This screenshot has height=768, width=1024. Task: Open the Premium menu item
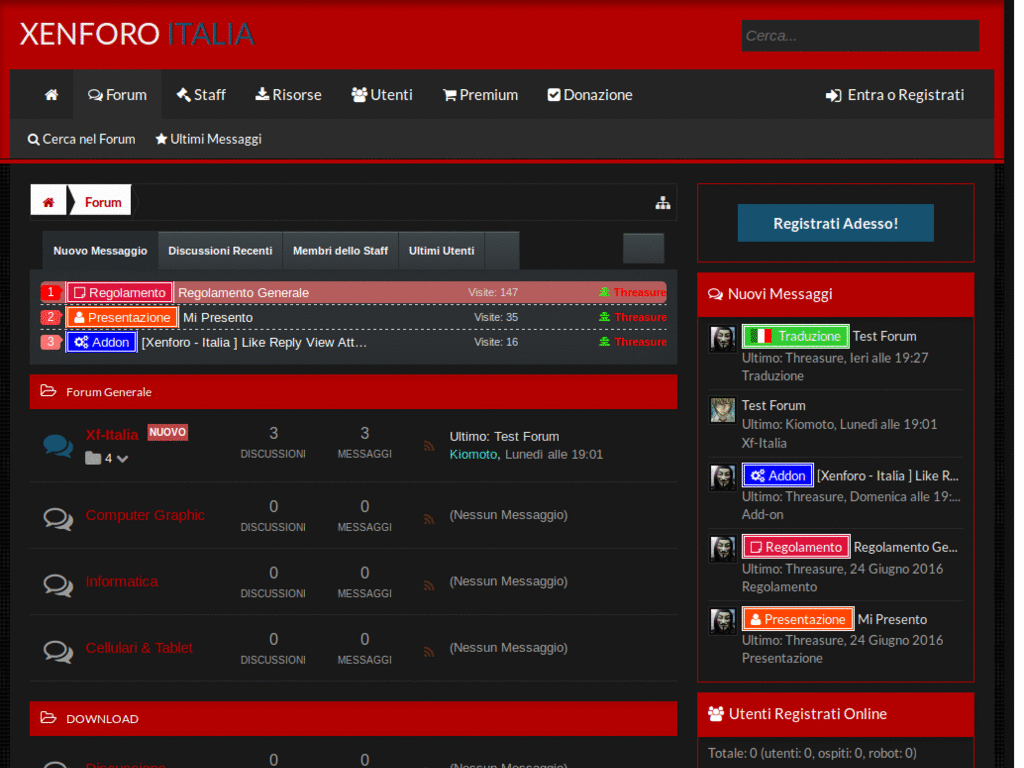tap(479, 94)
